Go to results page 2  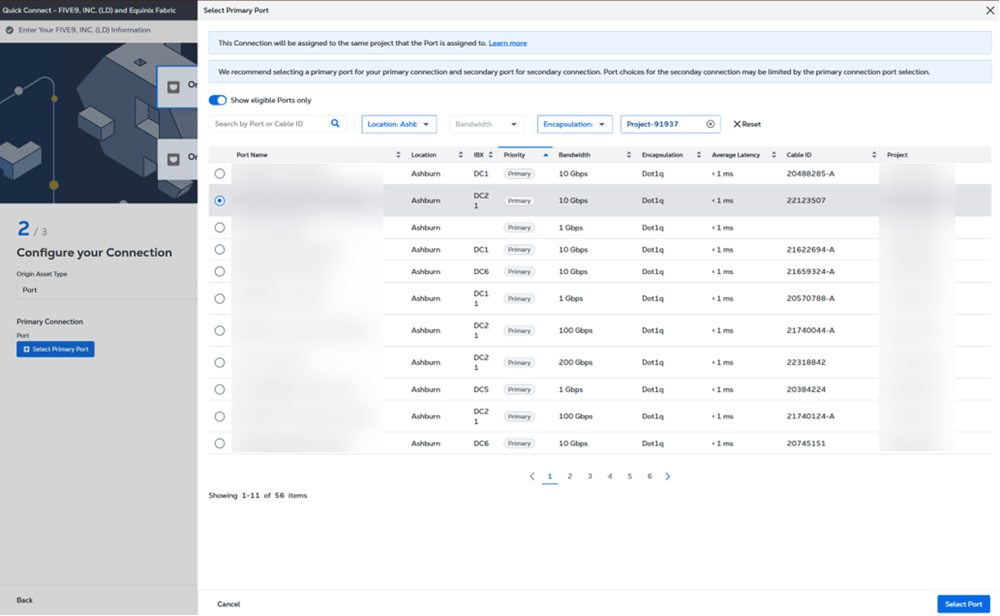[x=570, y=476]
